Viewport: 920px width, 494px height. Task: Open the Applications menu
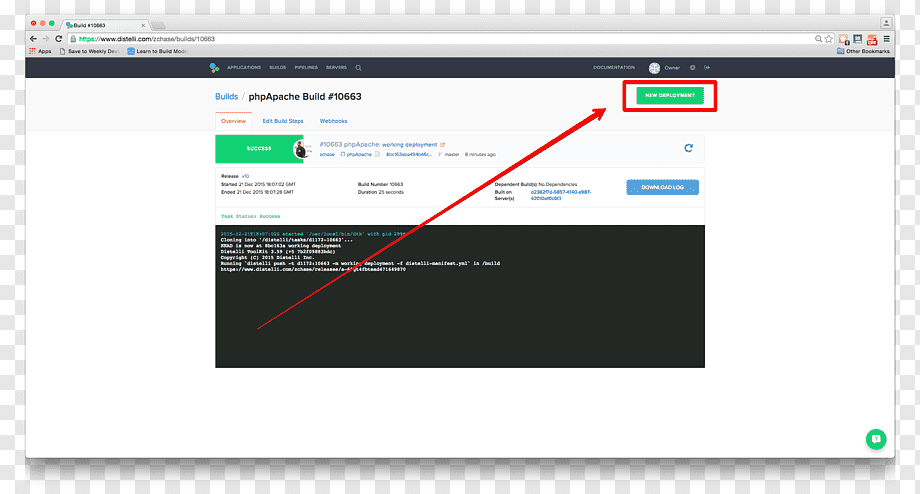tap(244, 67)
